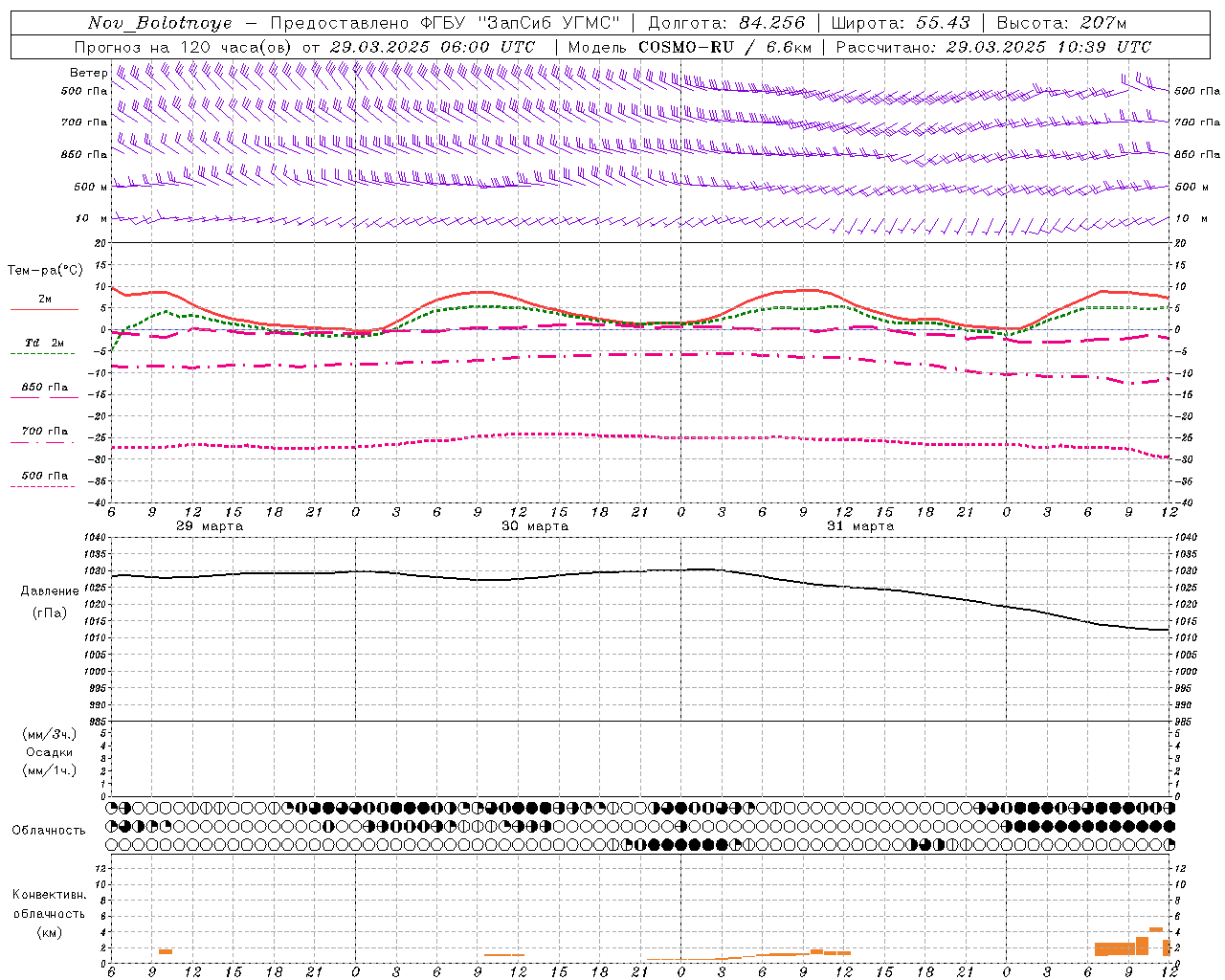Click the dotted 500 гПа temperature legend line
1225x980 pixels.
pyautogui.click(x=42, y=486)
